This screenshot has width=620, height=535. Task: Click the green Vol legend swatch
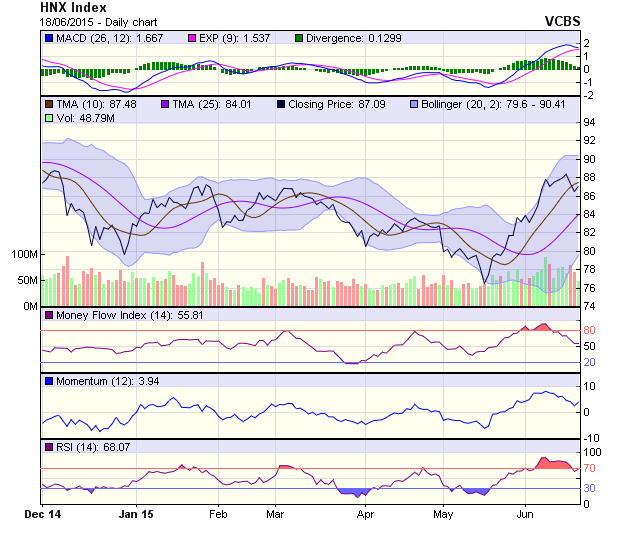(x=48, y=118)
